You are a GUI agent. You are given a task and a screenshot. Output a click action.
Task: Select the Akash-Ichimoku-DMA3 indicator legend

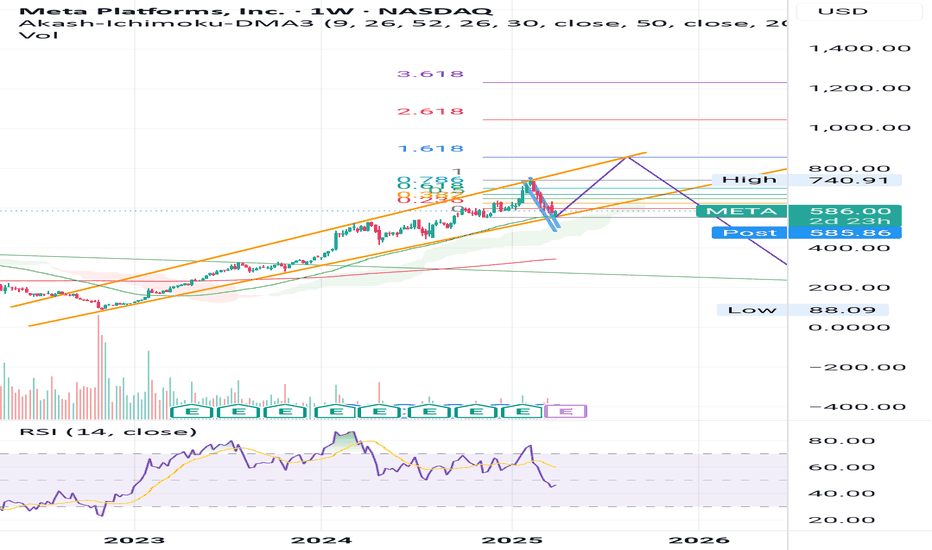pos(402,23)
